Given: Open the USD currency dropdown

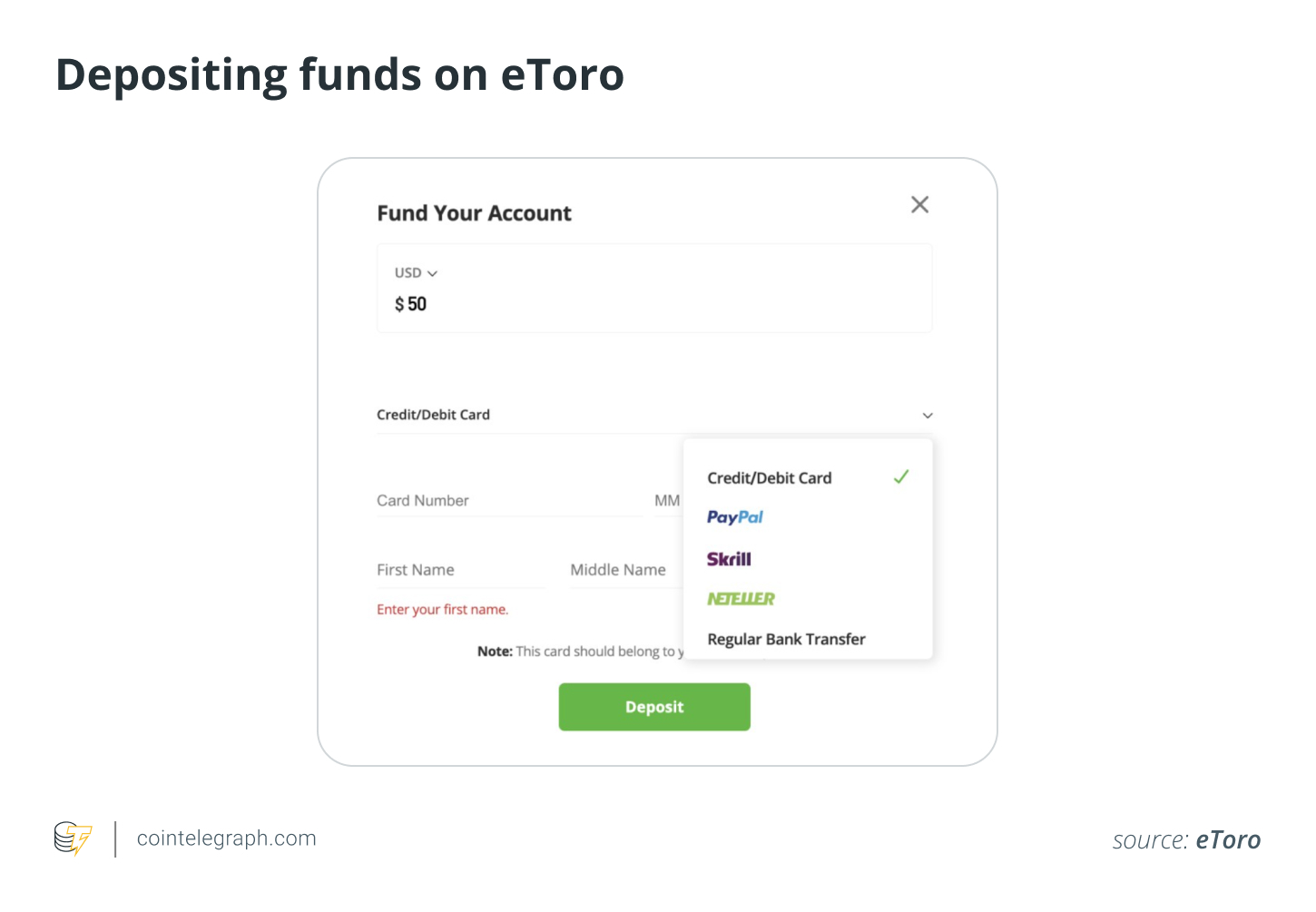Looking at the screenshot, I should coord(416,273).
